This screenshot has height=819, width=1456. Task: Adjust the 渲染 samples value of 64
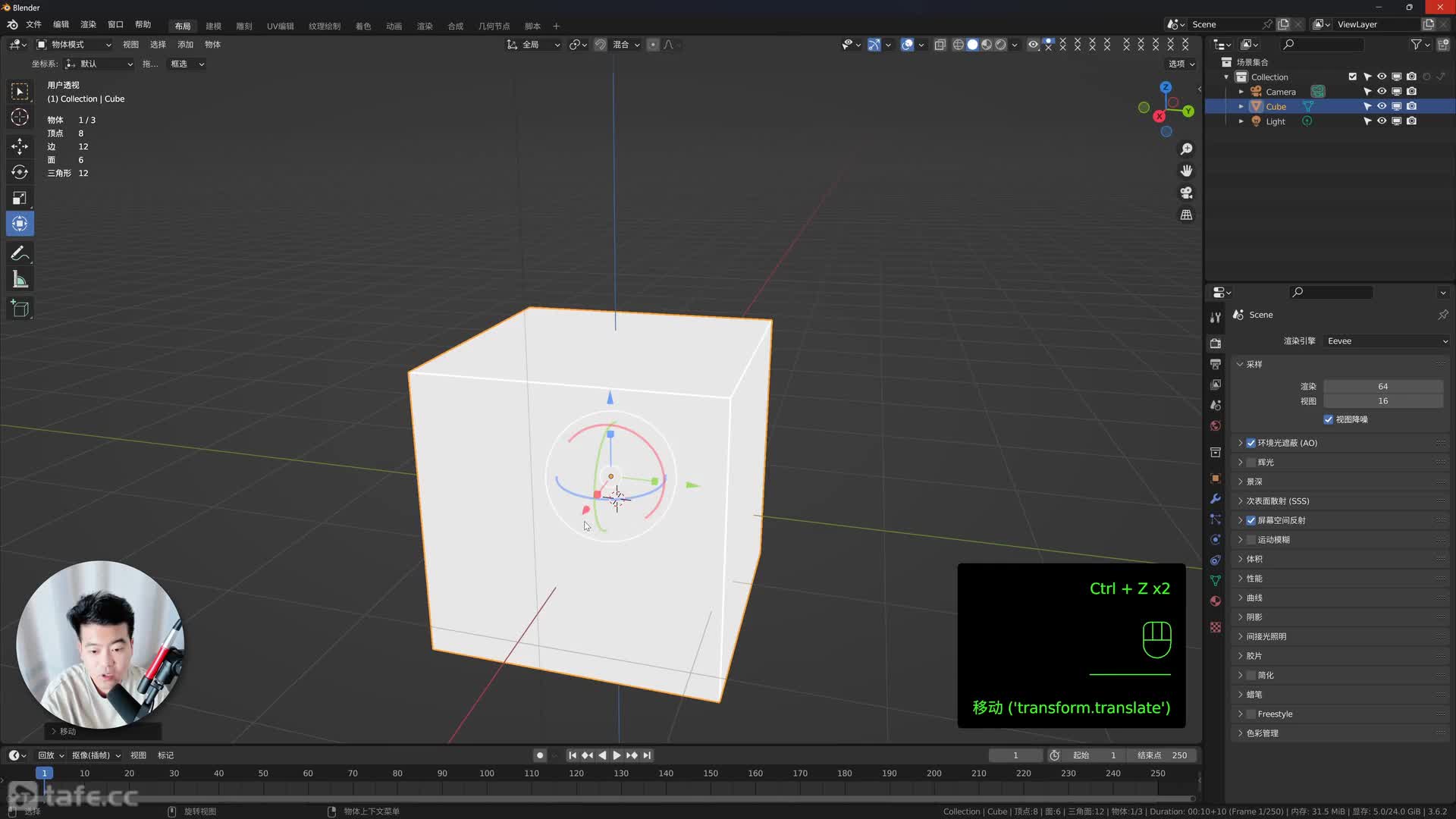point(1383,387)
